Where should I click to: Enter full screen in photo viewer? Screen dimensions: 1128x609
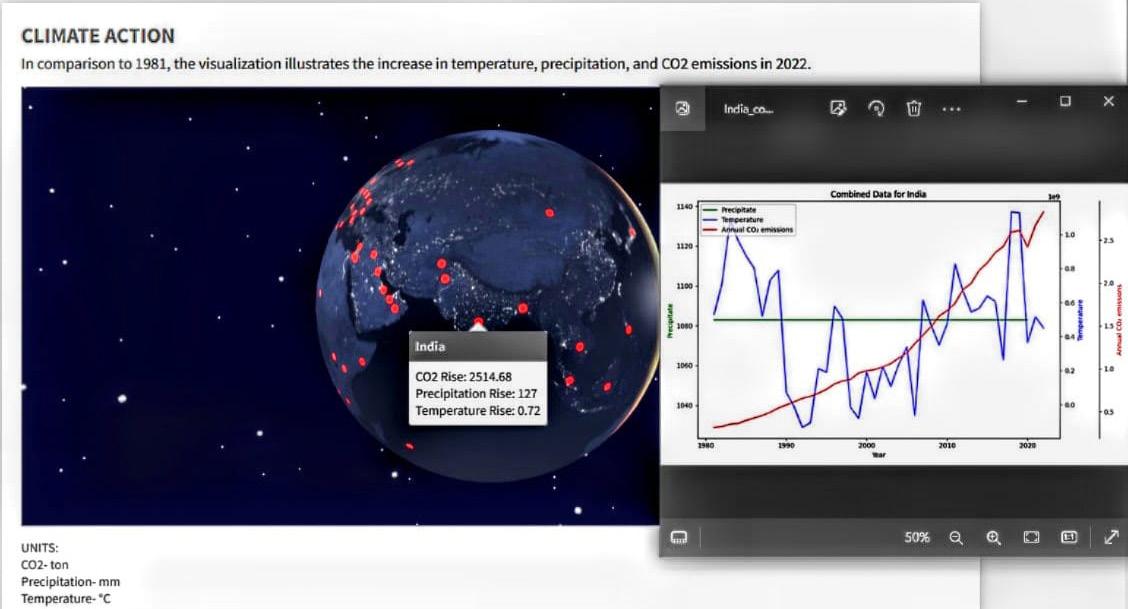(1111, 537)
